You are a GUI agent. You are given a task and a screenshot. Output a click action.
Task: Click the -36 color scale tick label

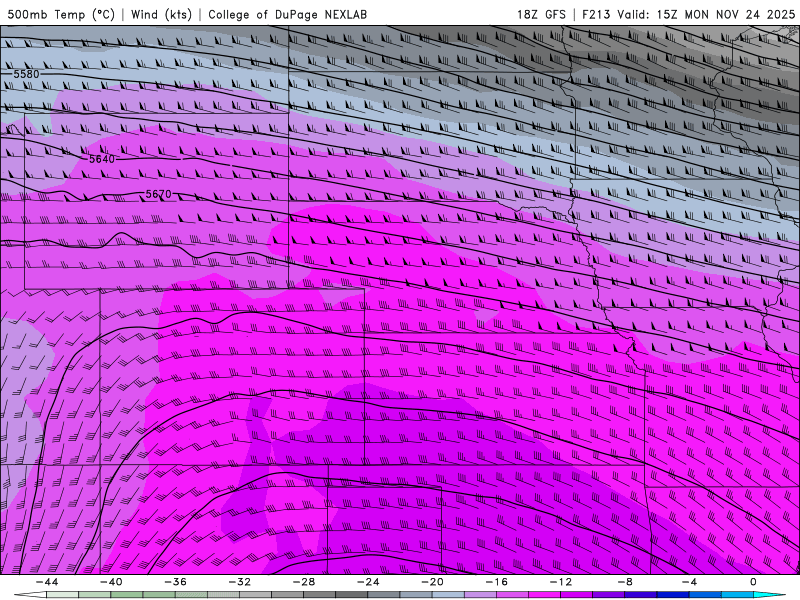pyautogui.click(x=175, y=582)
